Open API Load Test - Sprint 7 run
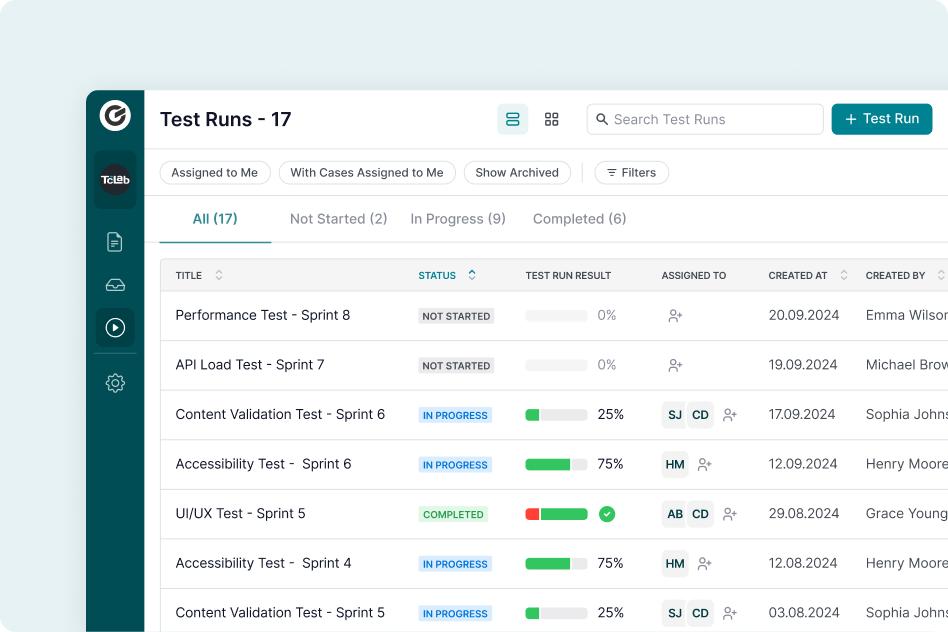948x632 pixels. [x=250, y=365]
